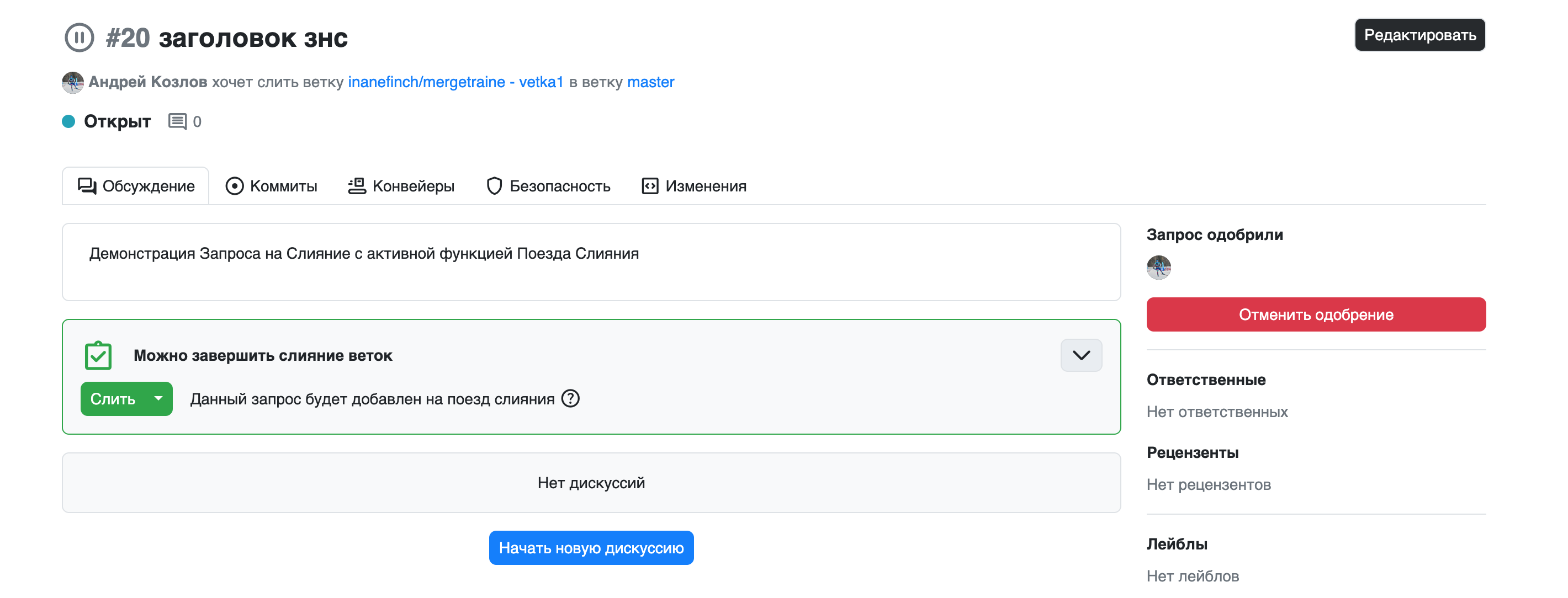This screenshot has height=598, width=1568.
Task: Click the comments count icon
Action: [177, 122]
